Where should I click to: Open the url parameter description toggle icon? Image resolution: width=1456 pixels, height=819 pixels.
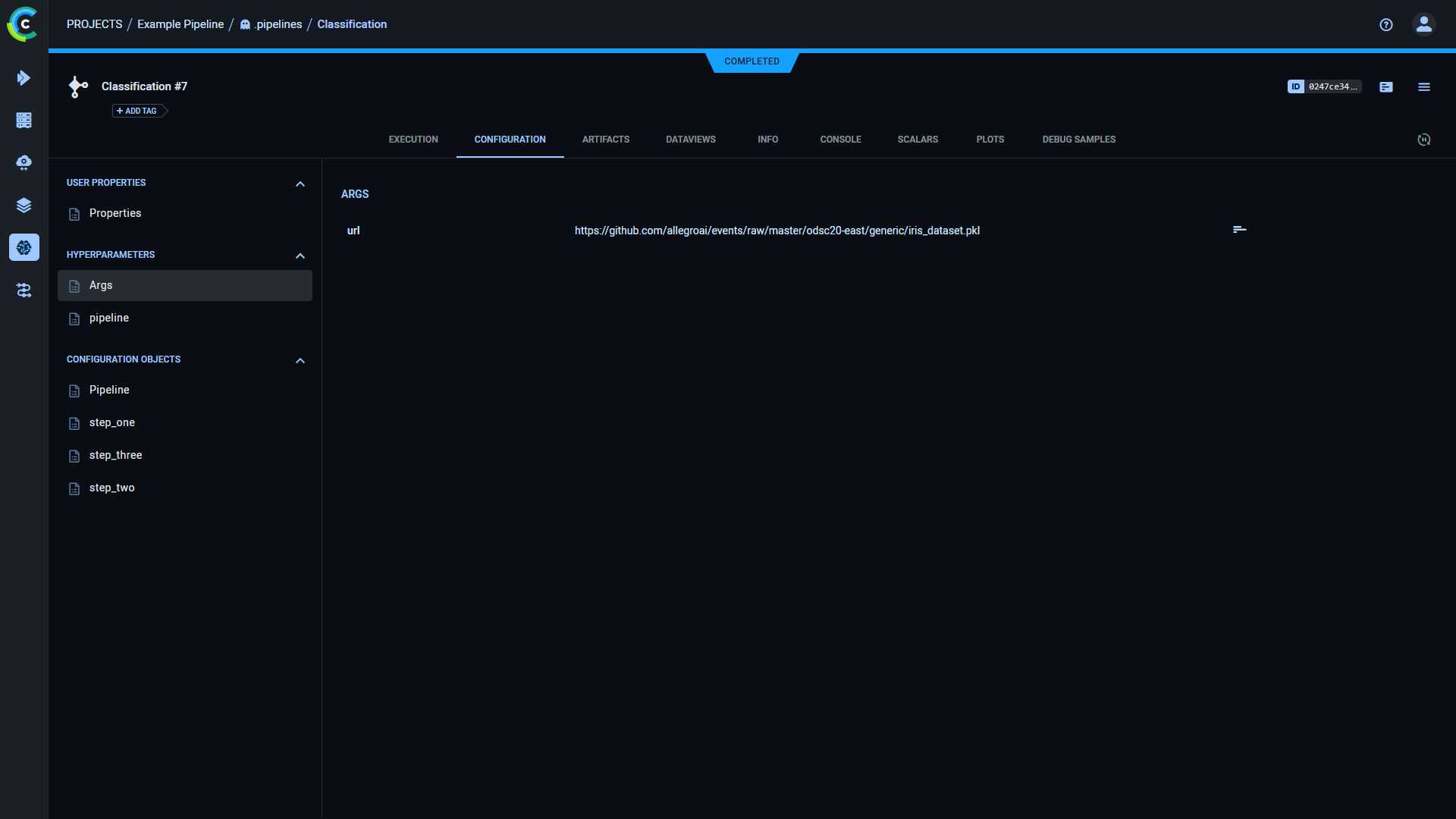1240,230
